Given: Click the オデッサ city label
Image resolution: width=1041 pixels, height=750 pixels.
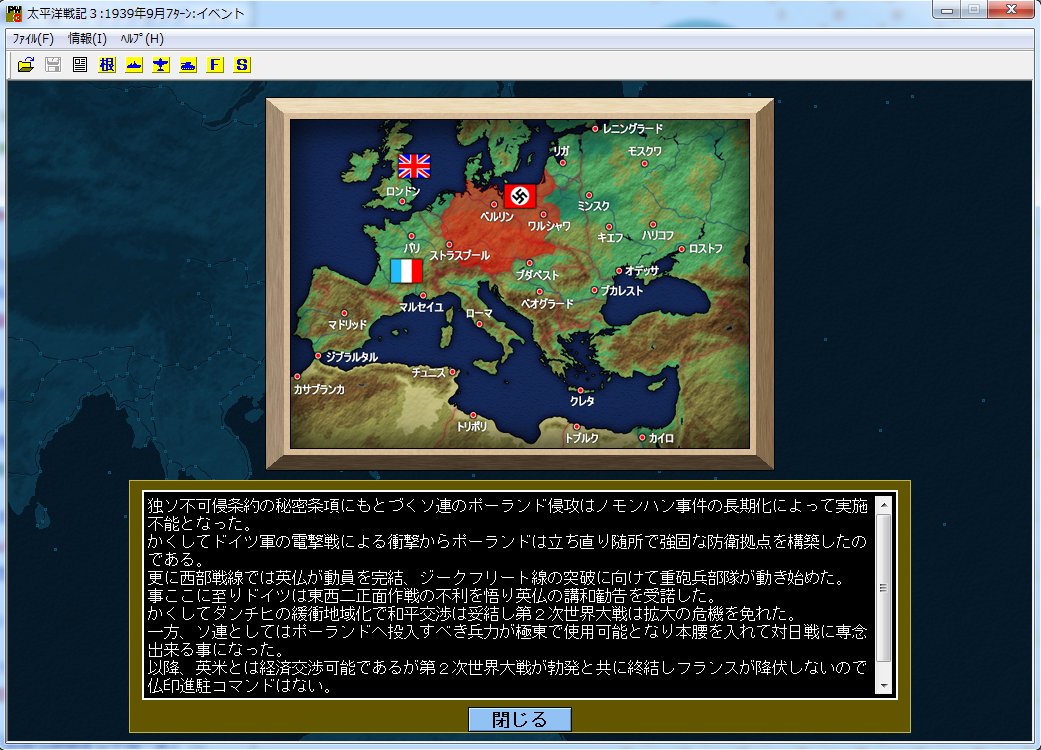Looking at the screenshot, I should coord(642,271).
